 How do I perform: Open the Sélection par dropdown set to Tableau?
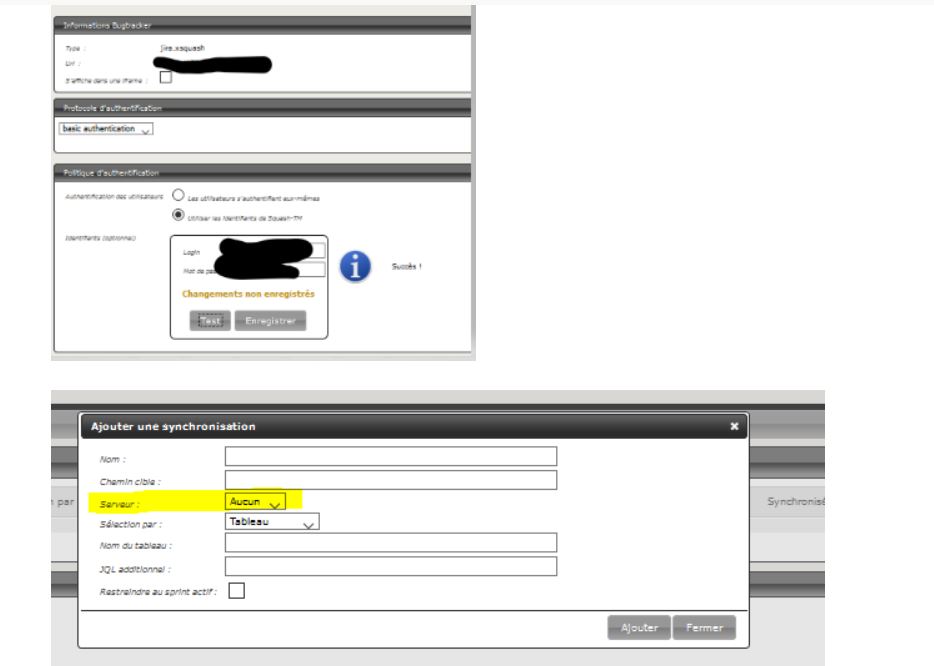coord(272,521)
